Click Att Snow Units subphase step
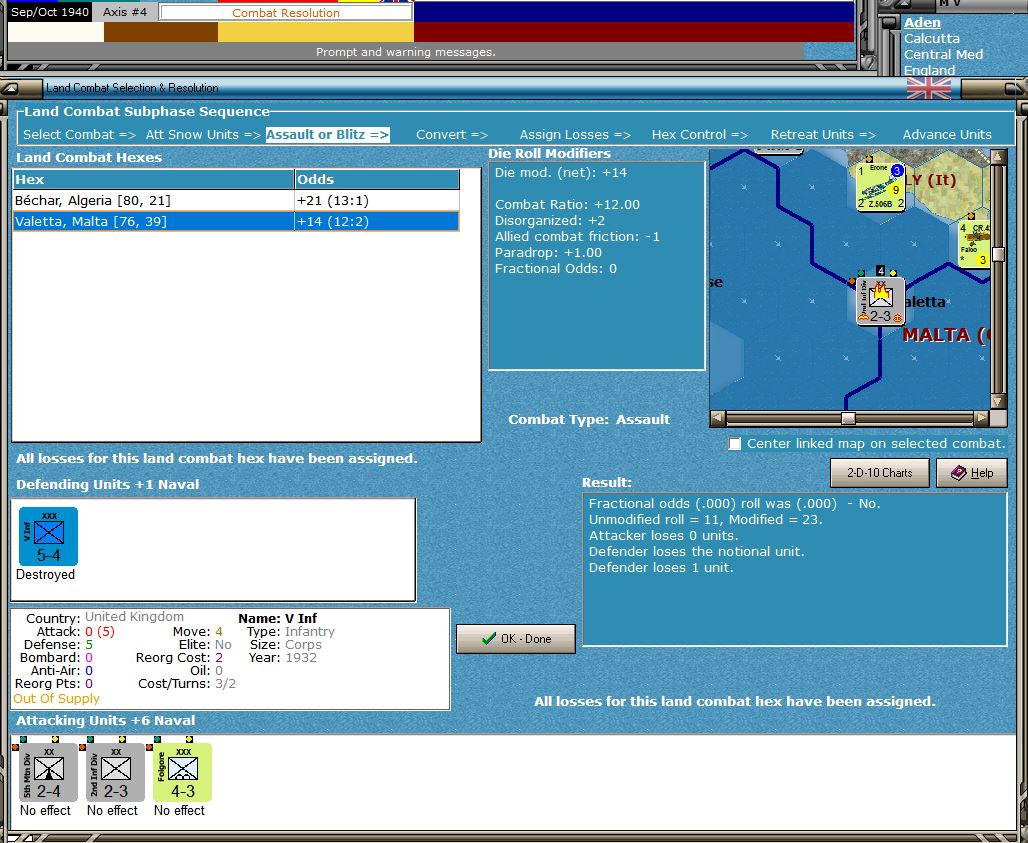This screenshot has height=843, width=1028. 203,134
